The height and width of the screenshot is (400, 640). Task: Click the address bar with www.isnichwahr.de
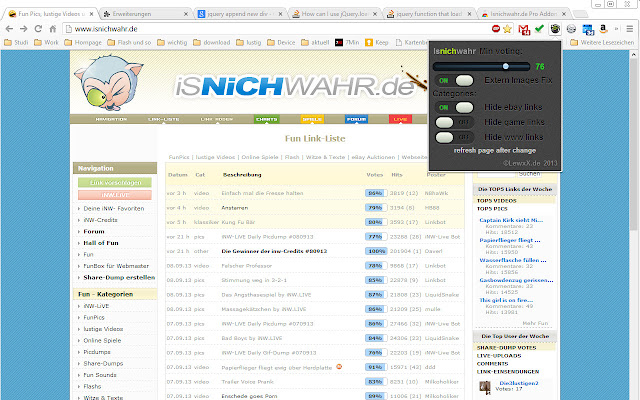click(x=278, y=29)
